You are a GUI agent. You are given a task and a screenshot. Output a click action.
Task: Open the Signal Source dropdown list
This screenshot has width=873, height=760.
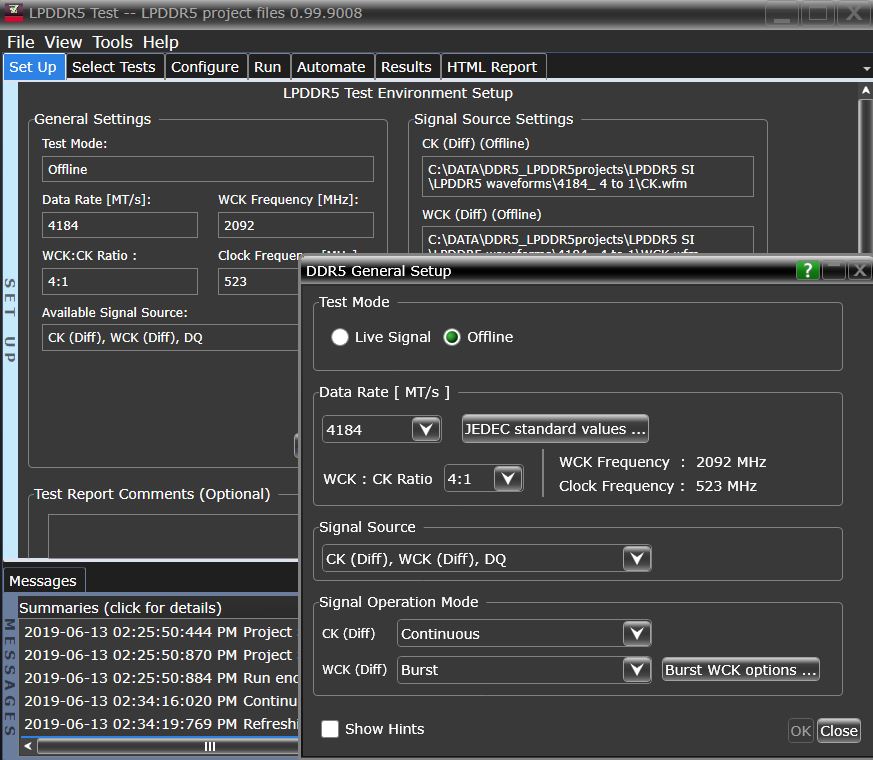636,559
